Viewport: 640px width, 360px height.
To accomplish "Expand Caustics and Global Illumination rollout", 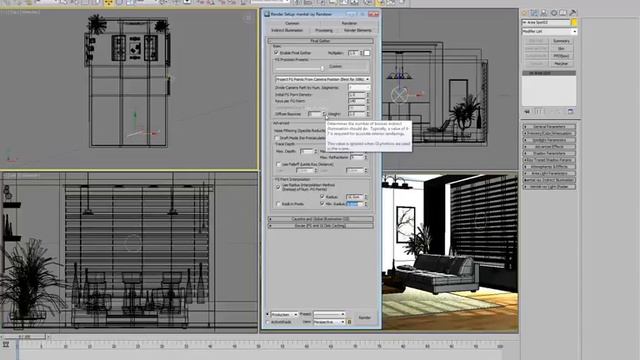I will (320, 219).
